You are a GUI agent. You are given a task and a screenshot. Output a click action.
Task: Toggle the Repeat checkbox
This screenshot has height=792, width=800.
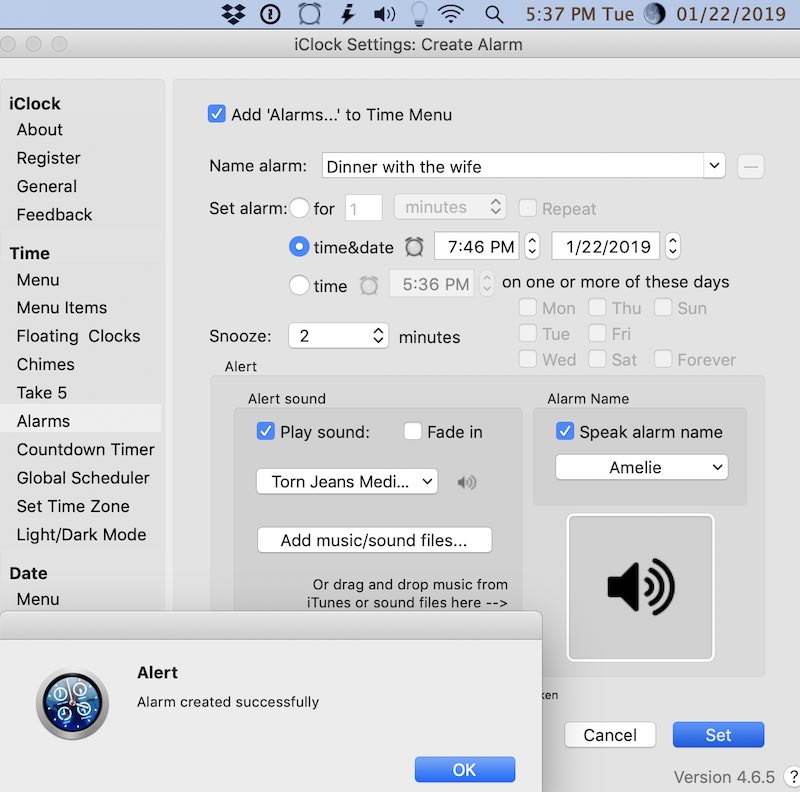527,208
